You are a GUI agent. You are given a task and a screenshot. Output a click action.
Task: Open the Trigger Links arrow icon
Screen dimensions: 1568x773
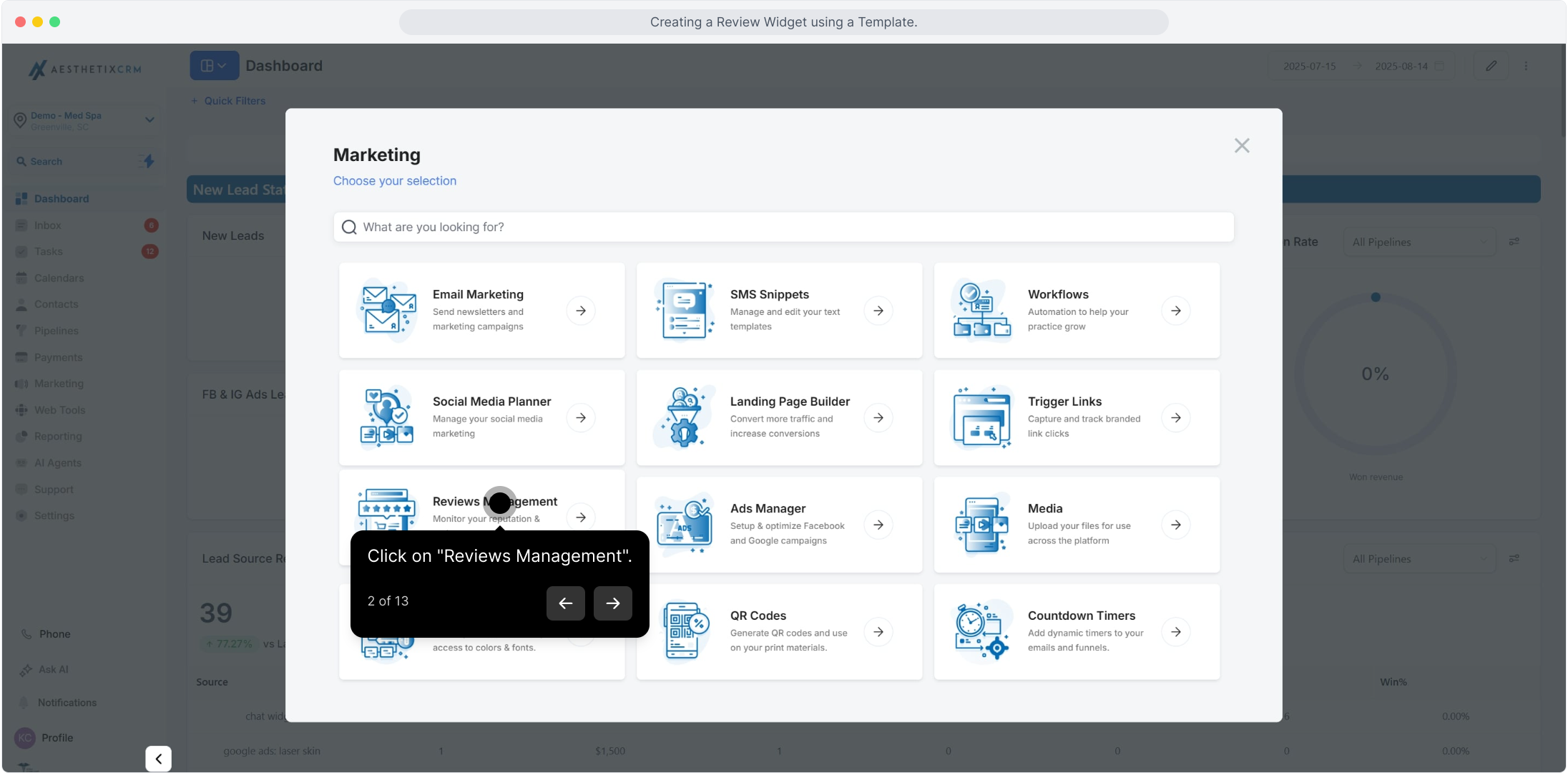[x=1176, y=417]
